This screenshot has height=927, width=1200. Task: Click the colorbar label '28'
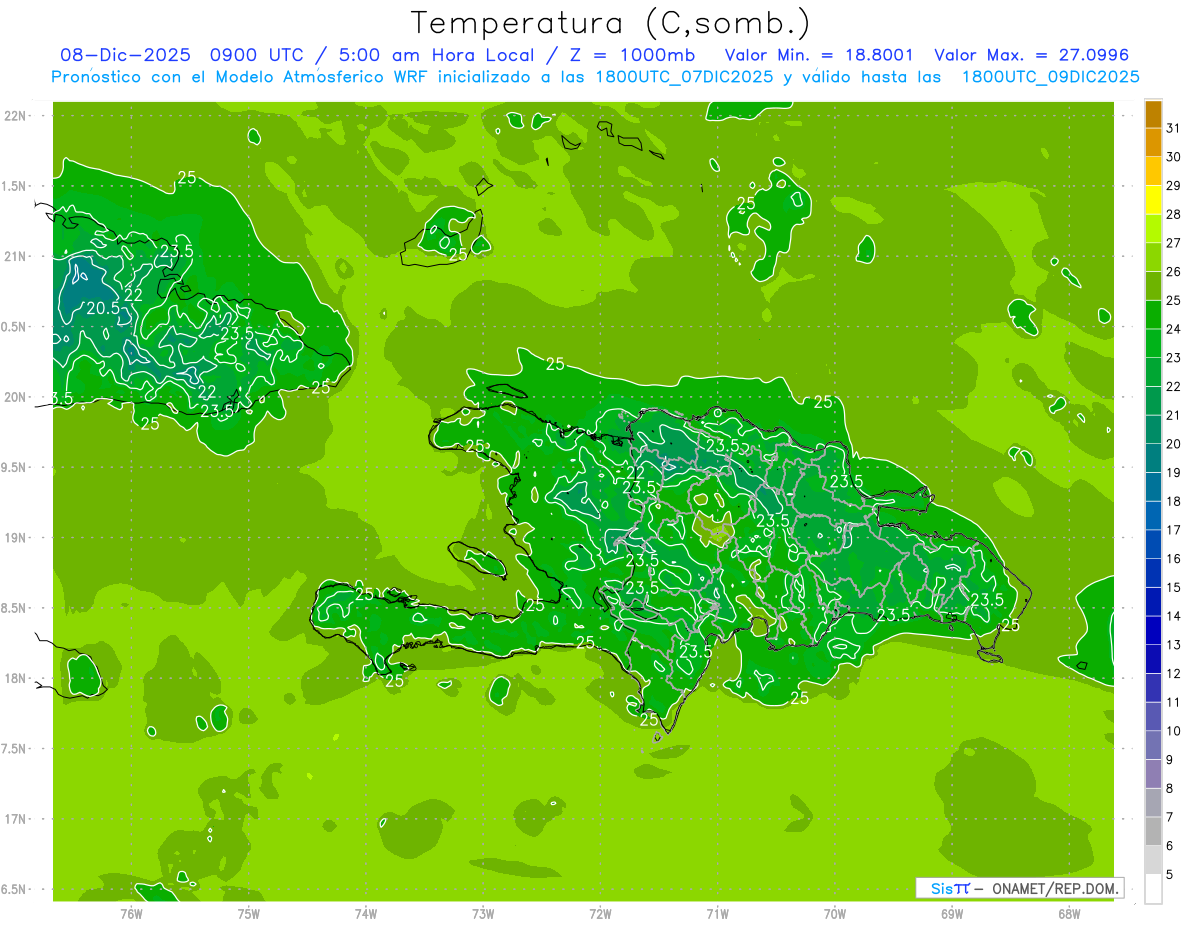[1174, 214]
